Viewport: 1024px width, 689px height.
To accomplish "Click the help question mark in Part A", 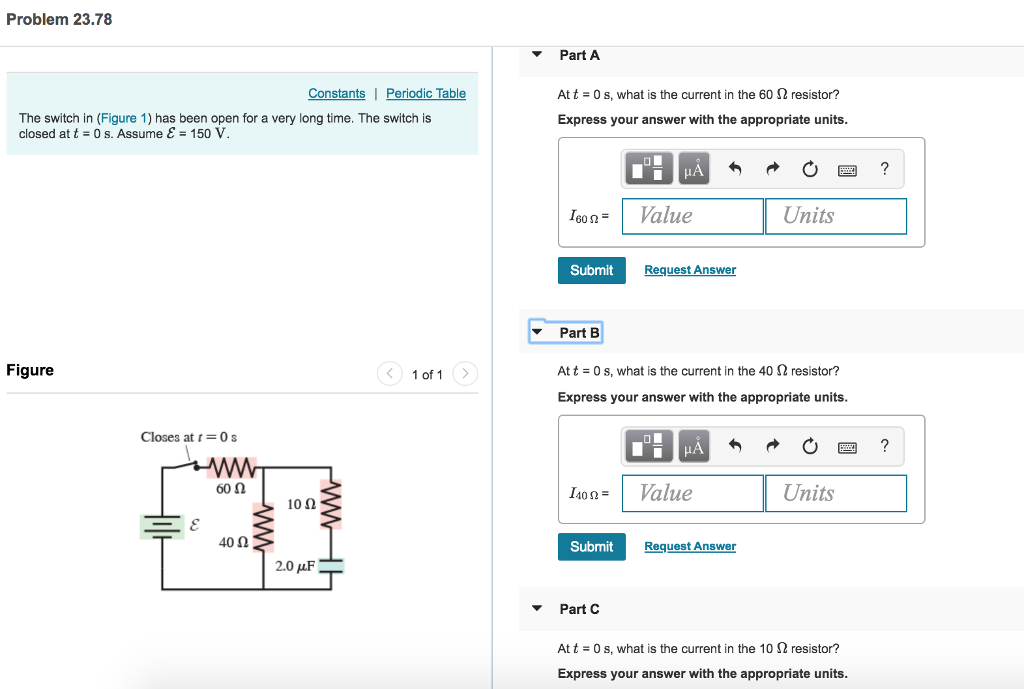I will pos(884,168).
